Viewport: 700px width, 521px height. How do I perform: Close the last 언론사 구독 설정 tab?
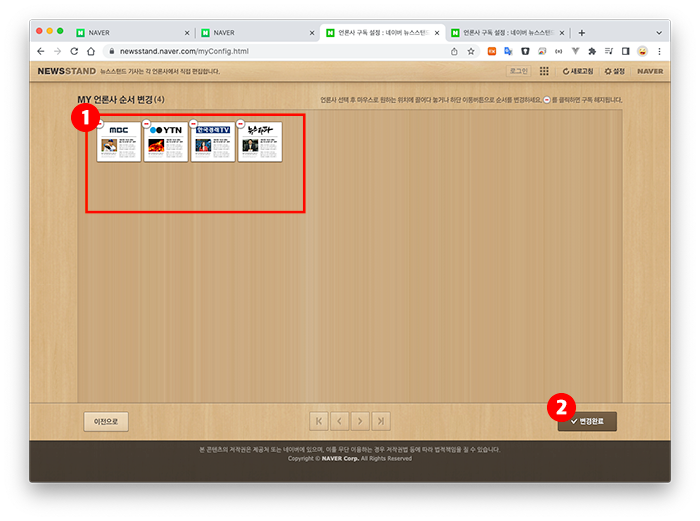562,33
